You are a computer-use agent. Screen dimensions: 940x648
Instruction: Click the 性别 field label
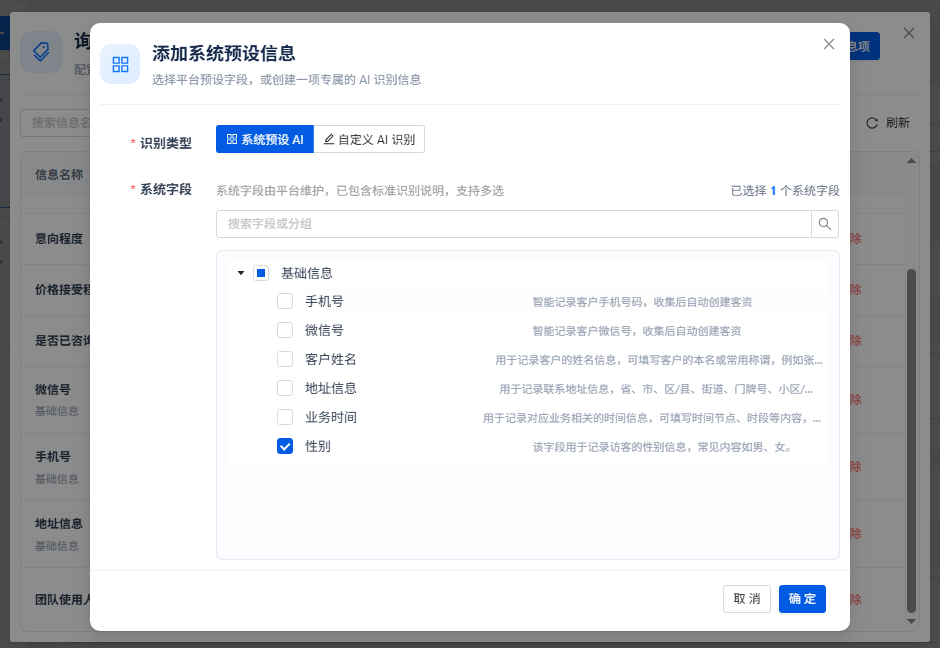pos(318,446)
